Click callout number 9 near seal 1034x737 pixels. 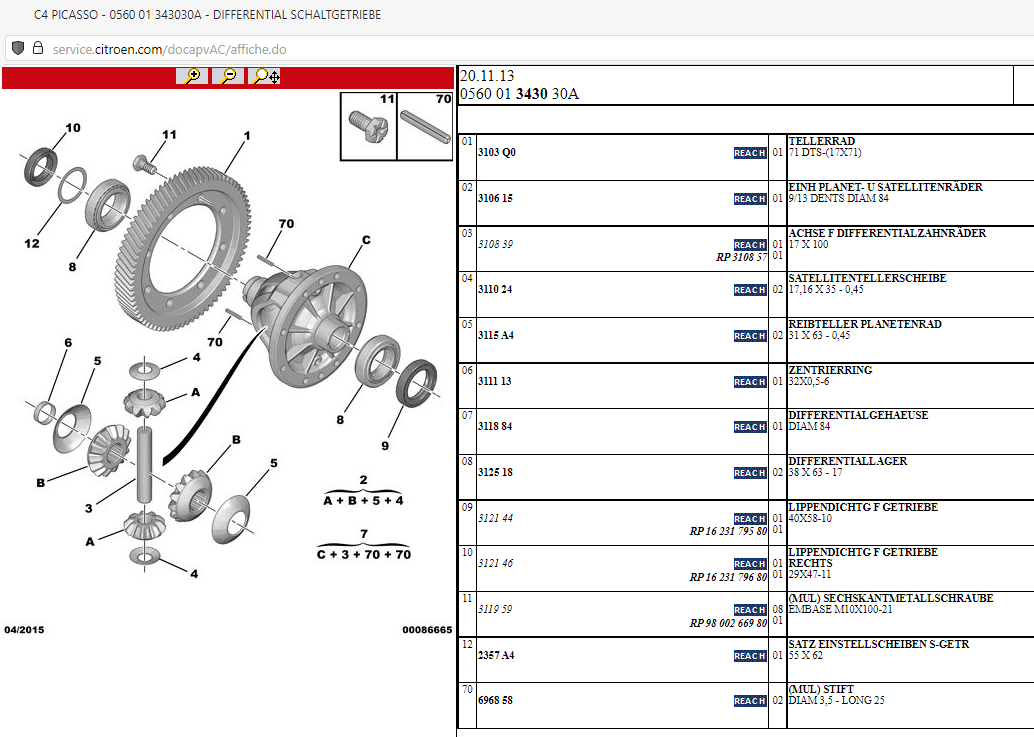[x=385, y=446]
